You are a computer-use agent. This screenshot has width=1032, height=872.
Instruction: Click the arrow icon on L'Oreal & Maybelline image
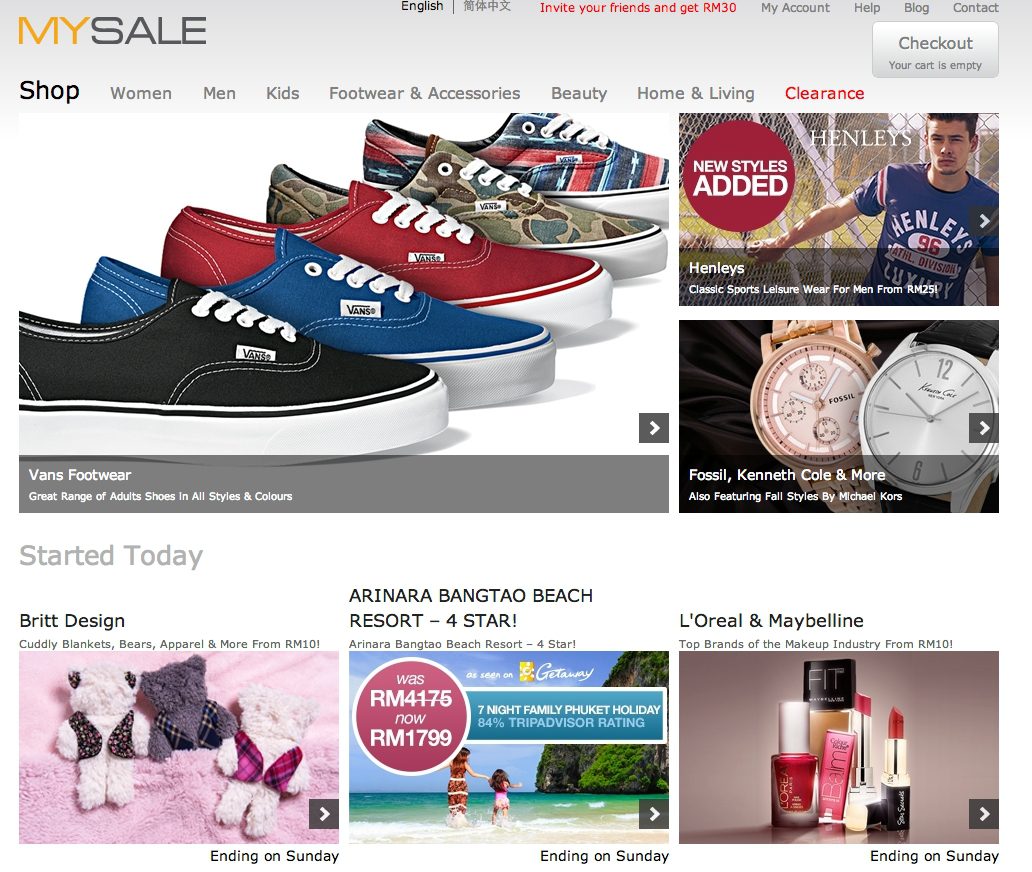(x=984, y=814)
